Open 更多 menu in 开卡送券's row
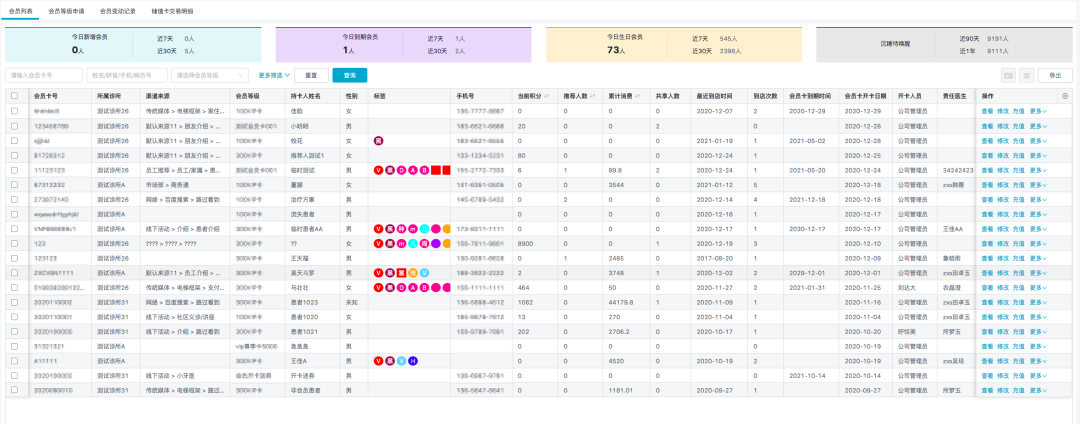 pos(1038,376)
